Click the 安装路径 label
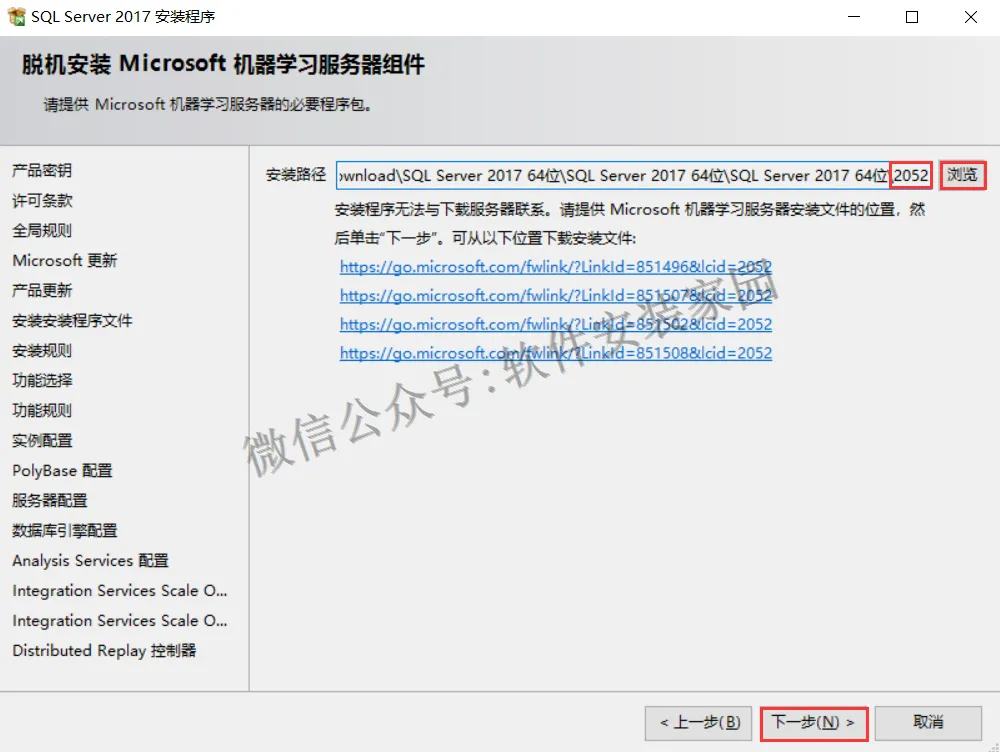Screen dimensions: 1000x752 [296, 175]
